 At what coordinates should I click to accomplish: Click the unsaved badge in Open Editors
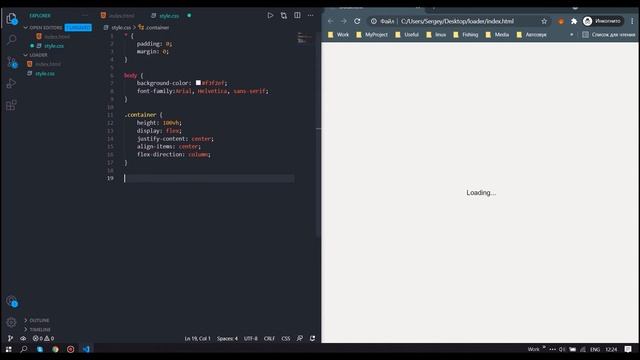78,28
